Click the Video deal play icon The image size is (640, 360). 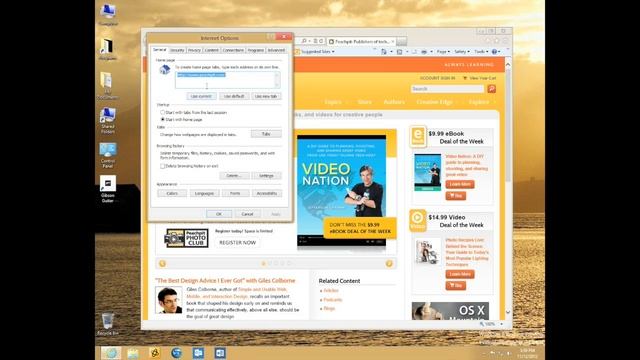(x=418, y=220)
